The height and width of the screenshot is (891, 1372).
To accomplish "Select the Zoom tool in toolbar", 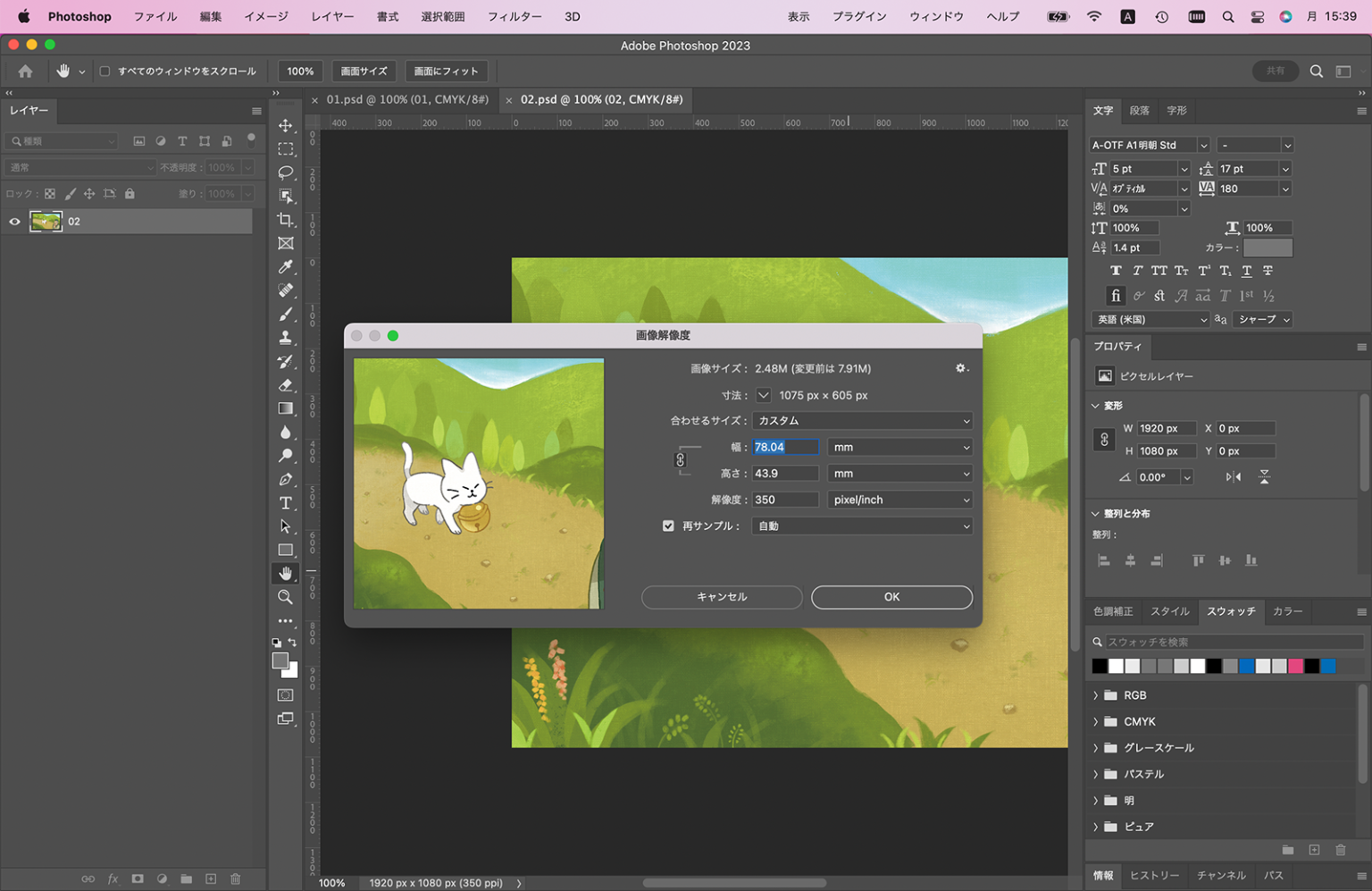I will click(286, 597).
